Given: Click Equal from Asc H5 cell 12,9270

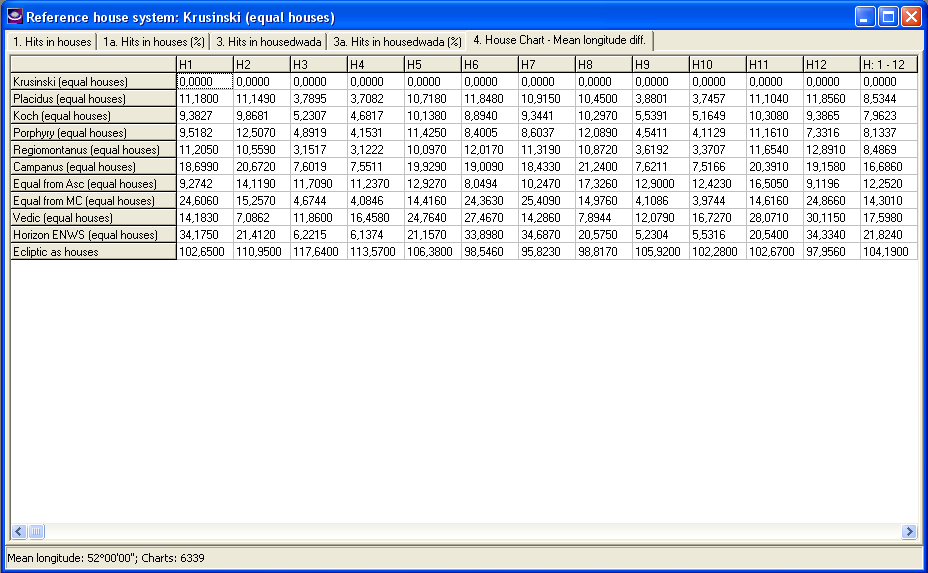Looking at the screenshot, I should tap(433, 184).
